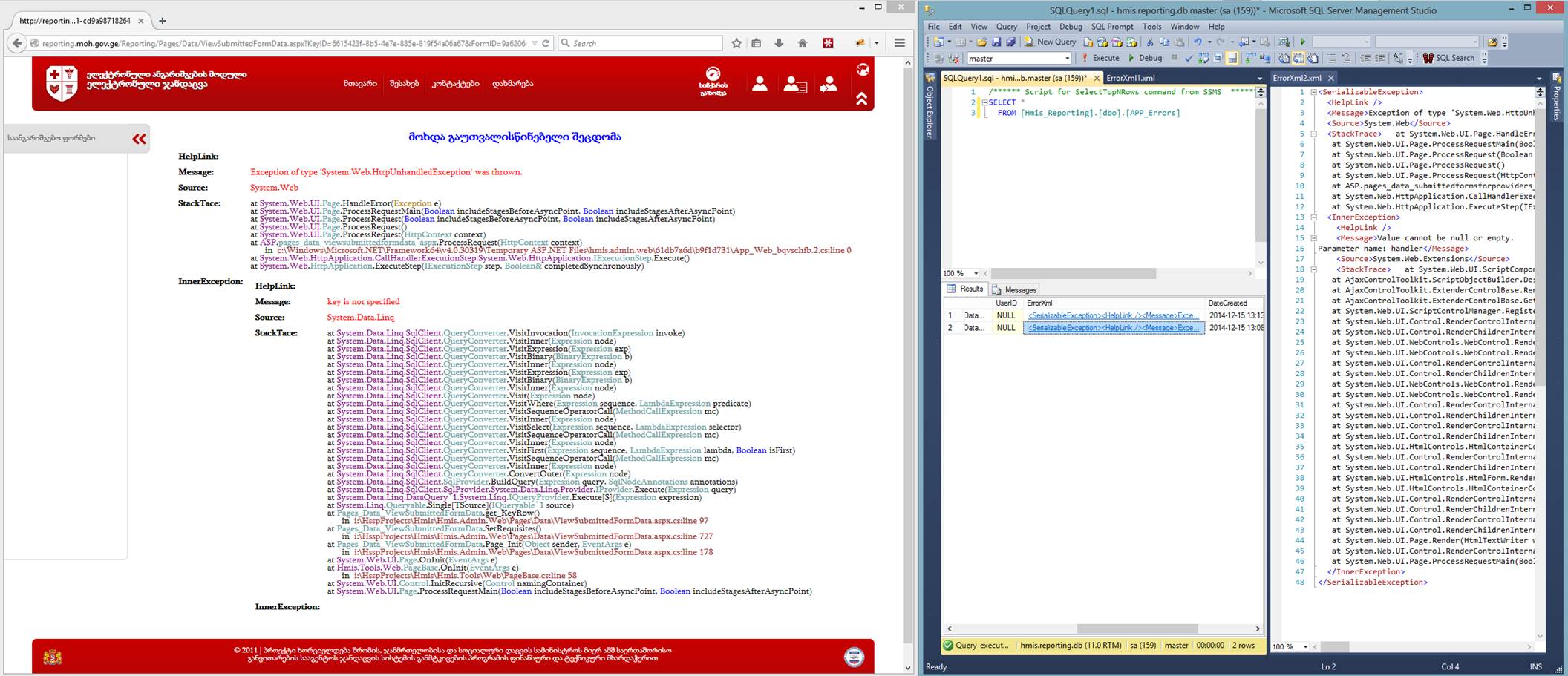The width and height of the screenshot is (1568, 676).
Task: Collapse the left sidebar with red double arrows
Action: (139, 139)
